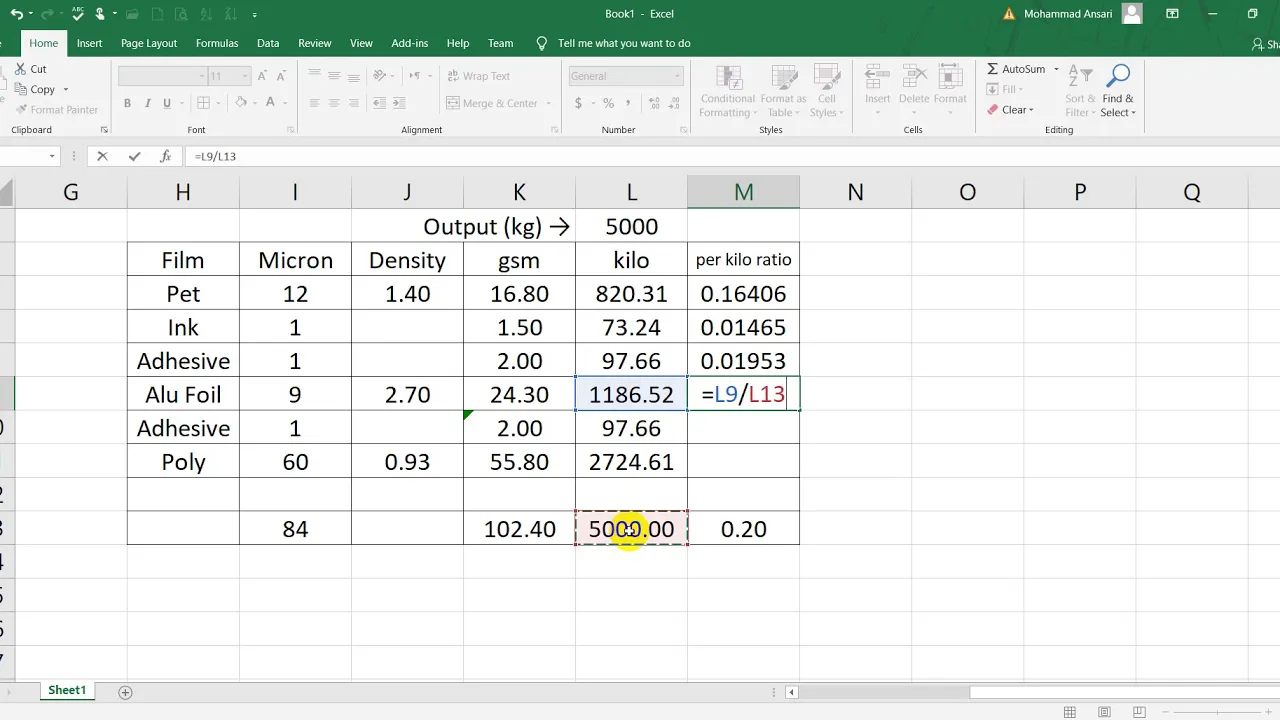Click the Decrease Font Size icon

(282, 76)
